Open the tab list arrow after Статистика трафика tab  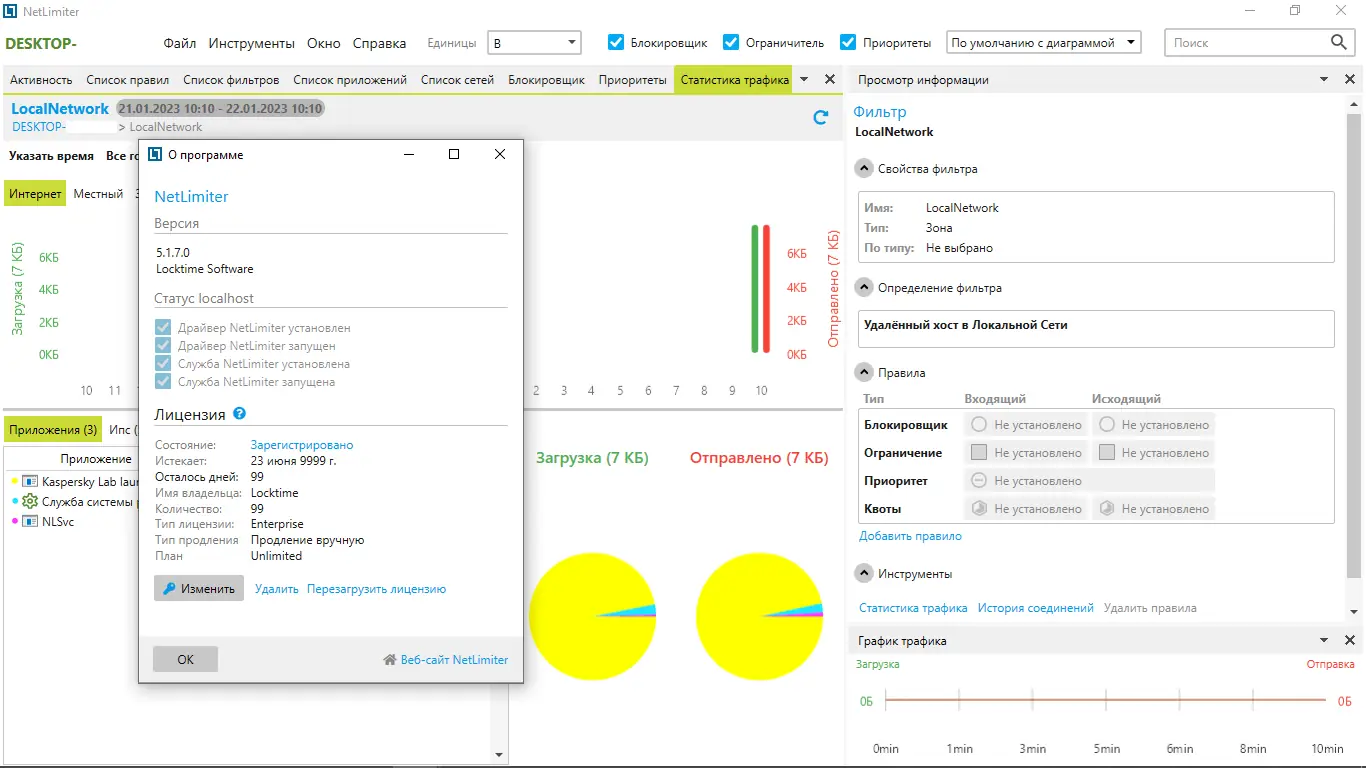point(805,80)
